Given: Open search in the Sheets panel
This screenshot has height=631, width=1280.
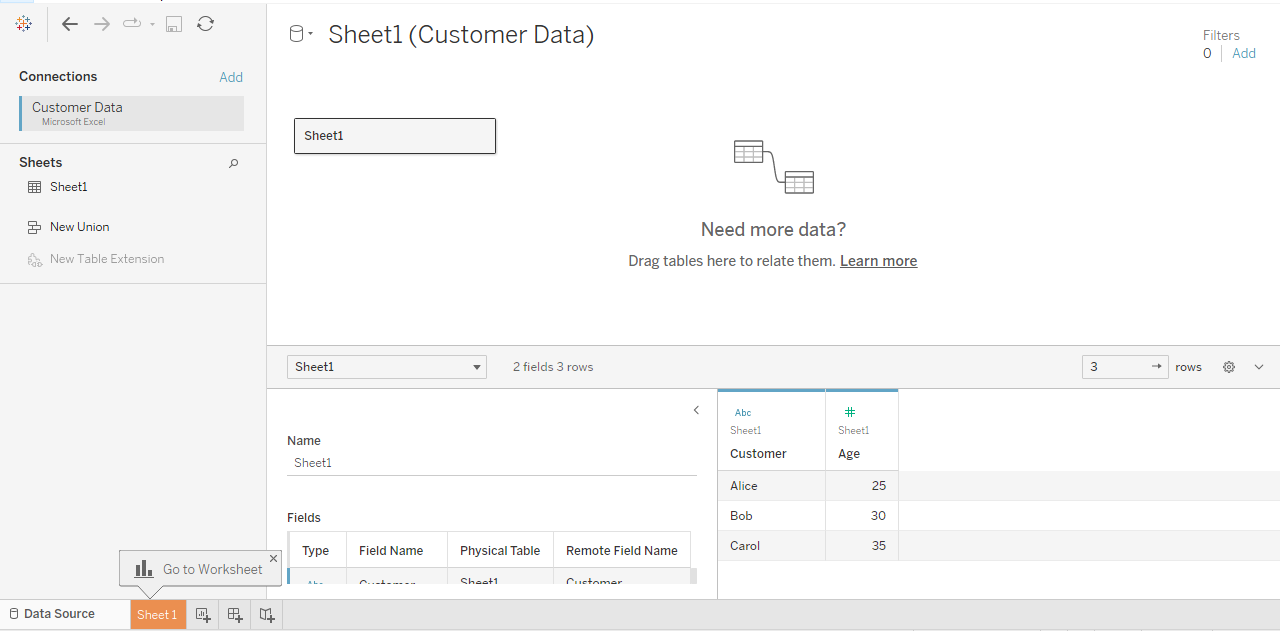Looking at the screenshot, I should click(x=233, y=162).
